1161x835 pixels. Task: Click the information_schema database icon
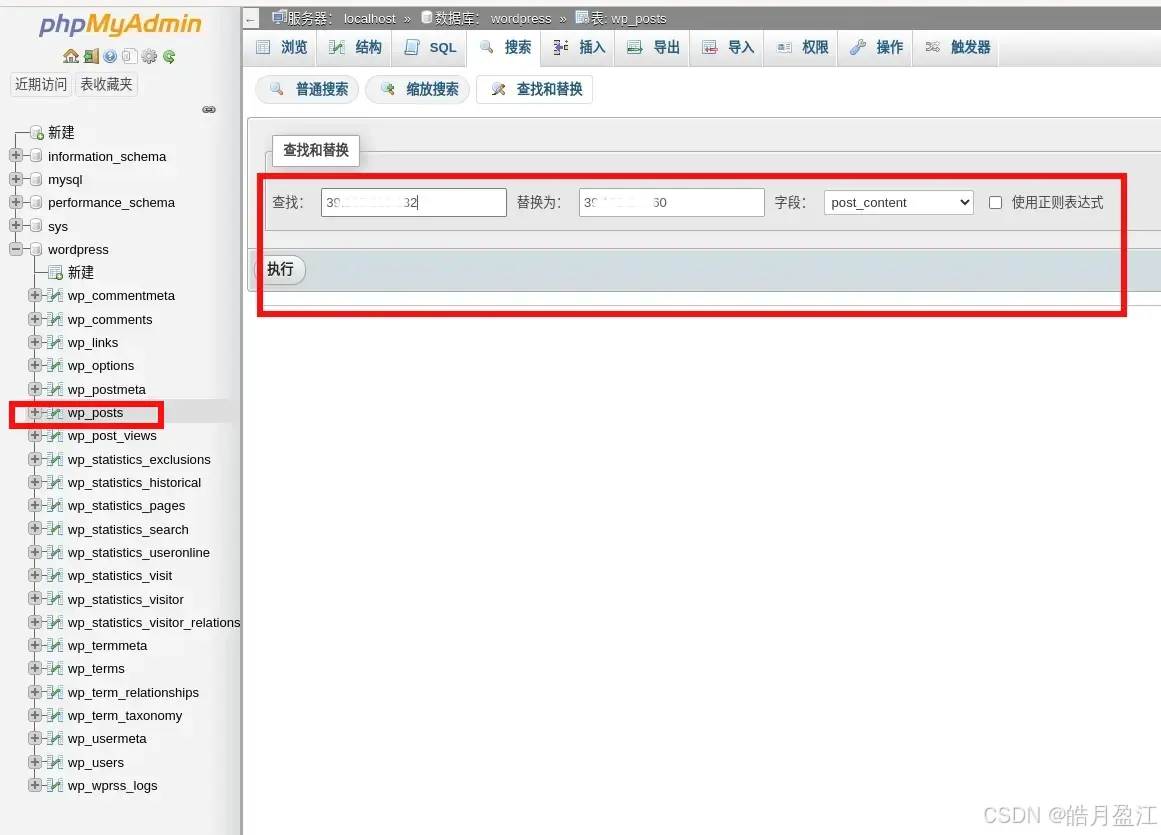(x=36, y=155)
